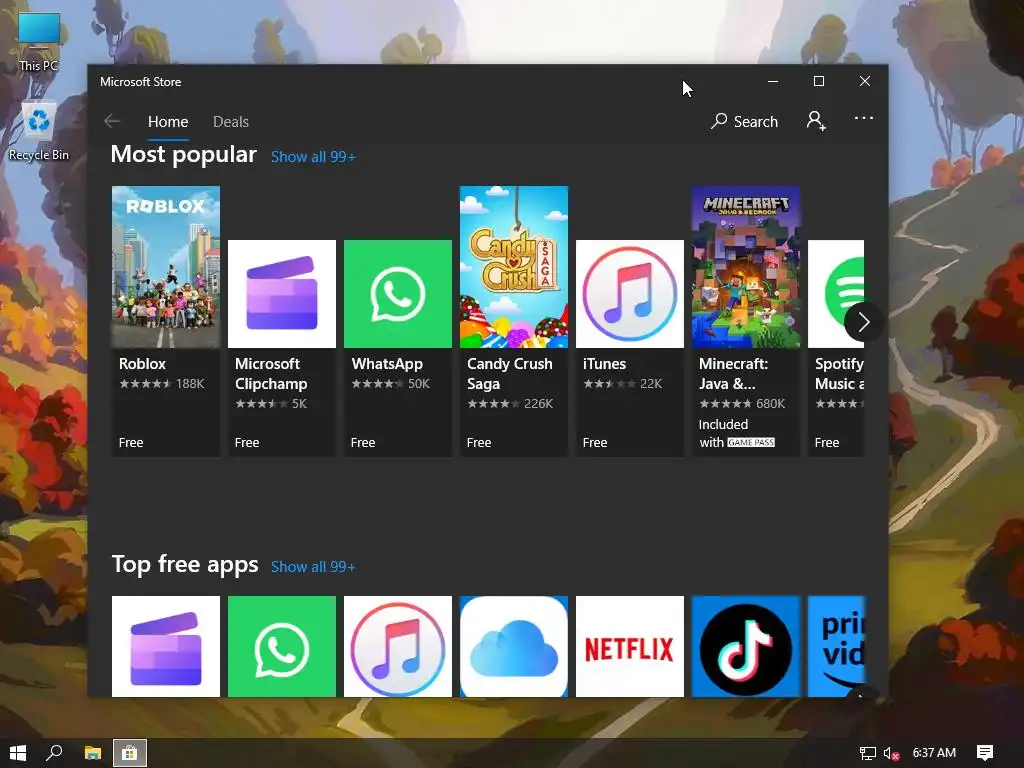Click the Candy Crush Saga title
Screen dimensions: 1024x768
(509, 374)
